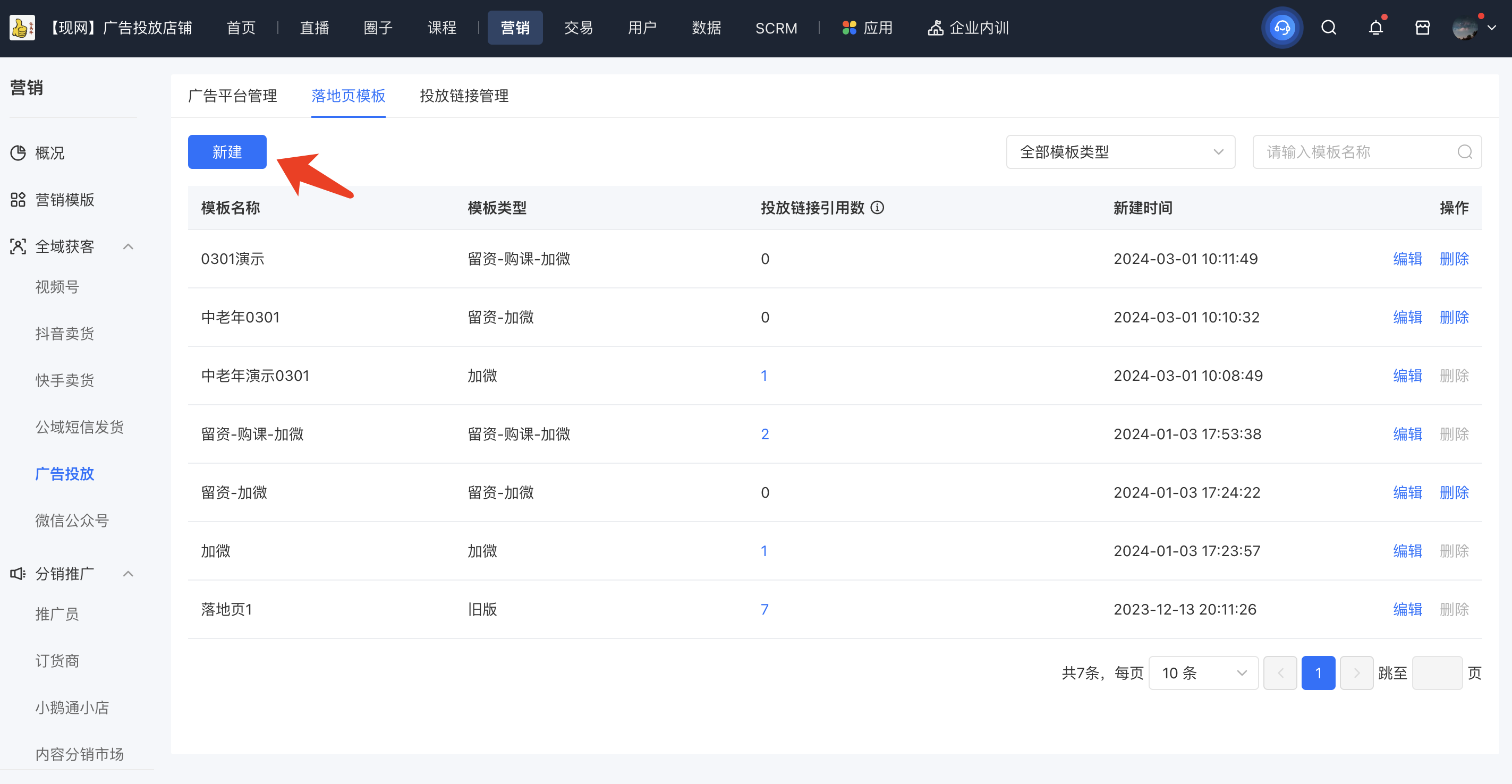1512x784 pixels.
Task: Expand the account menu arrow
Action: pos(1491,28)
